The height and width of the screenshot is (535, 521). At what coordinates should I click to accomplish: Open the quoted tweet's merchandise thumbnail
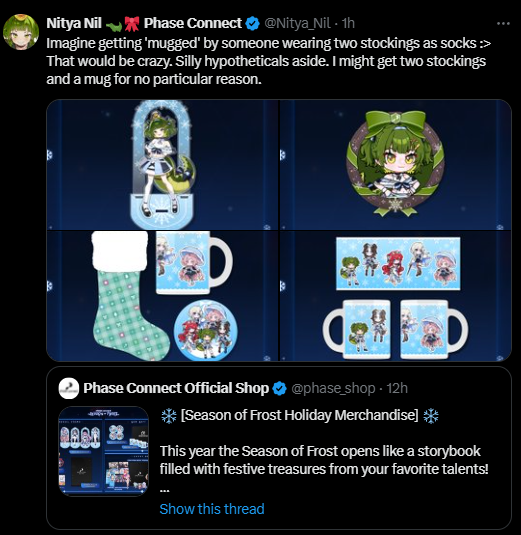tap(104, 451)
